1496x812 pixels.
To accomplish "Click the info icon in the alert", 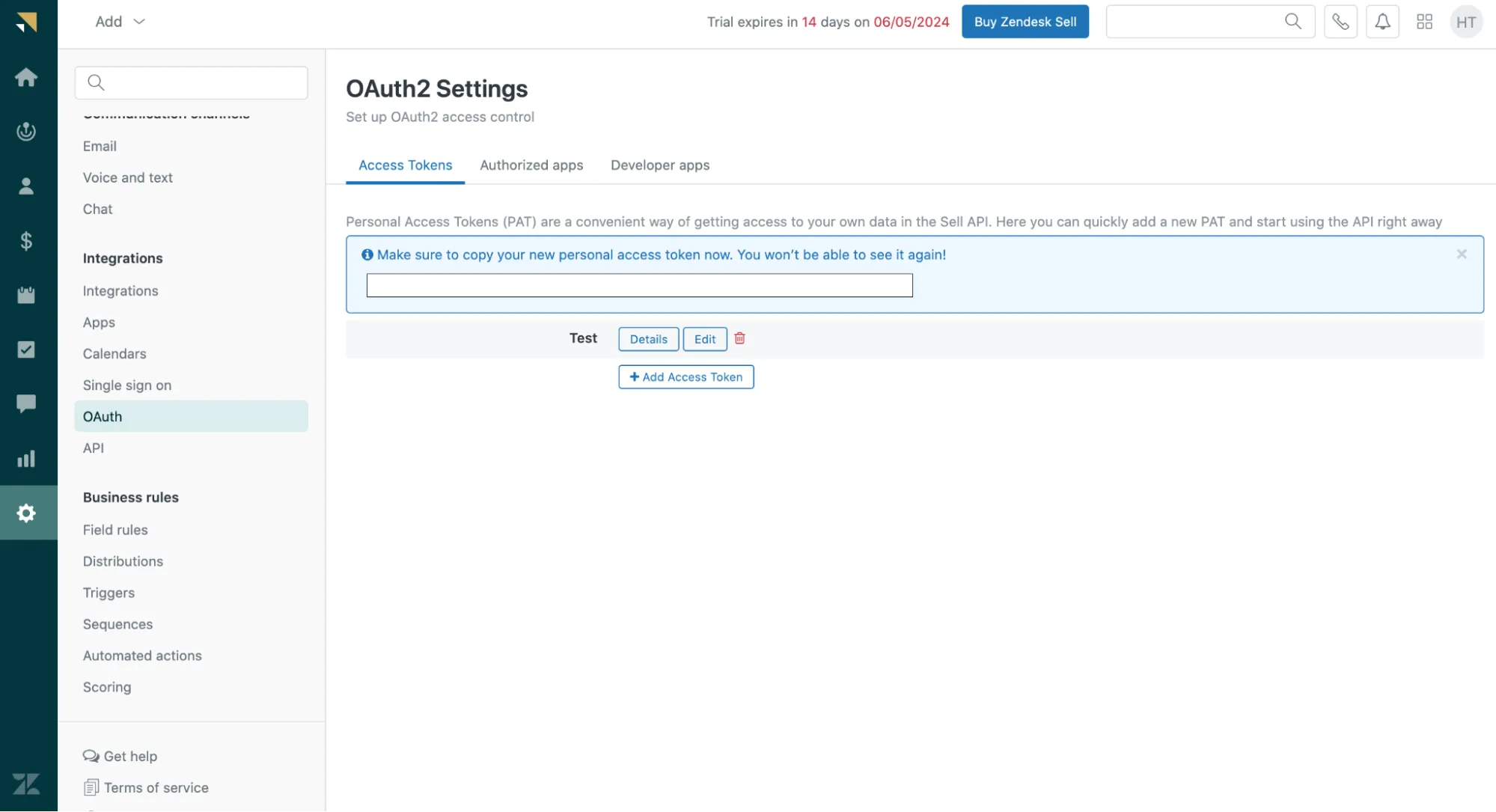I will point(367,254).
